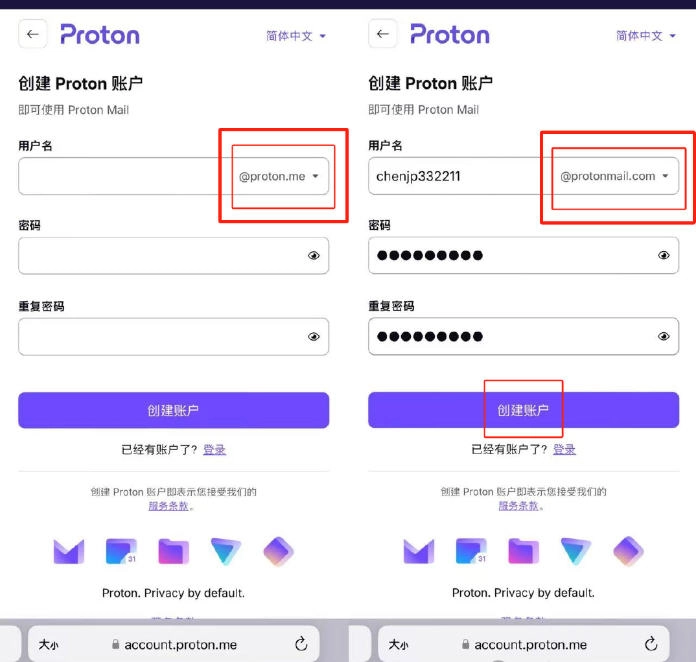Tap the 大小 text size button in the left browser bar
The height and width of the screenshot is (662, 696).
(48, 645)
